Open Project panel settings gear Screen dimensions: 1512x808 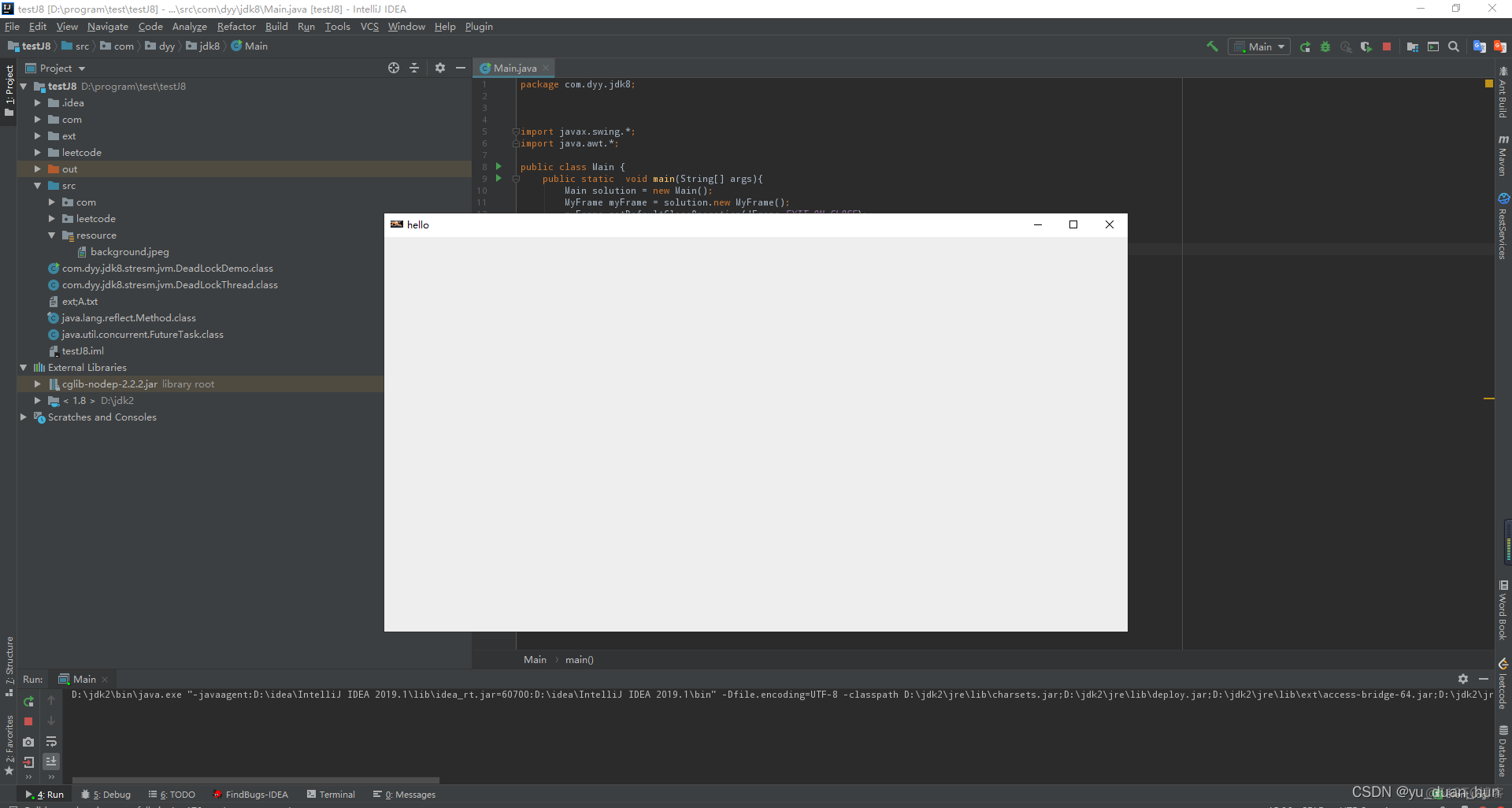(440, 69)
